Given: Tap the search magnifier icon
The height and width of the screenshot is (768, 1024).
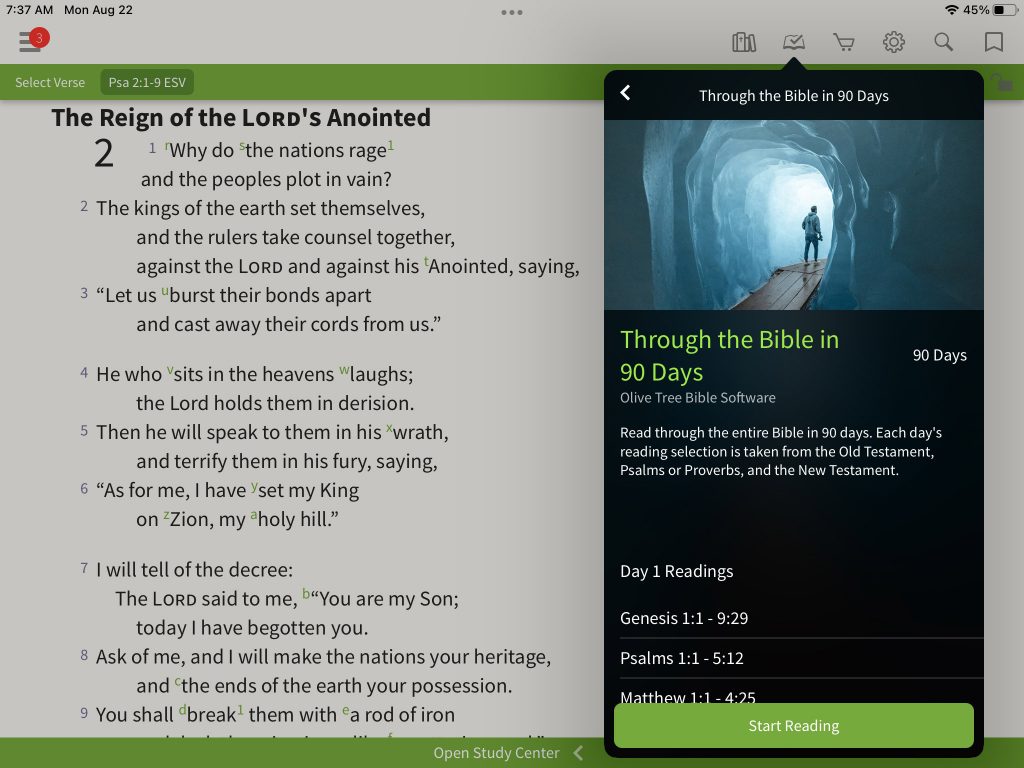Looking at the screenshot, I should tap(943, 42).
